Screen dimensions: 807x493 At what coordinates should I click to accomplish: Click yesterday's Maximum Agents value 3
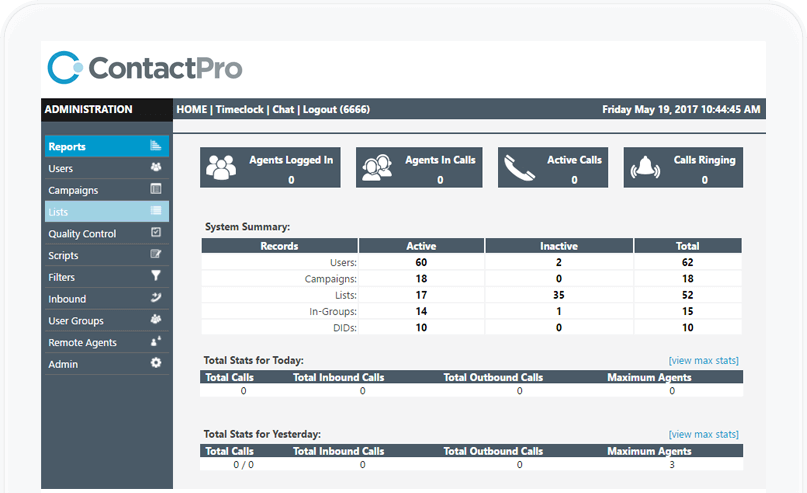(672, 465)
